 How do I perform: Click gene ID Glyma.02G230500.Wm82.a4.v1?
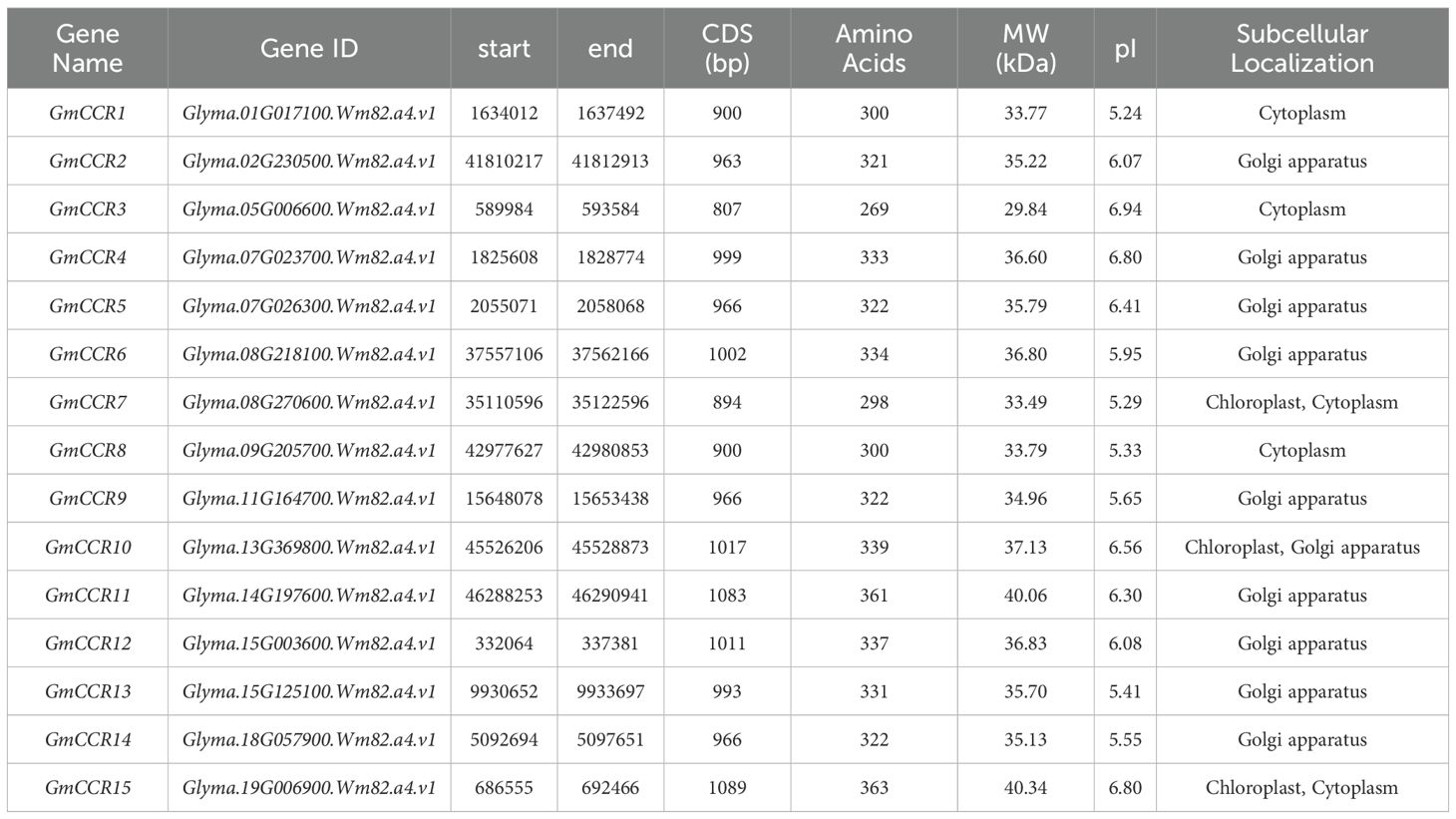coord(309,162)
